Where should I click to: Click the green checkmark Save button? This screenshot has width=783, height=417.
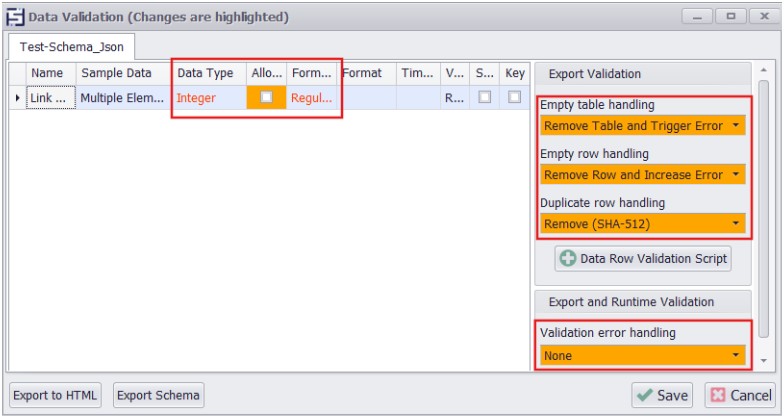[x=662, y=395]
